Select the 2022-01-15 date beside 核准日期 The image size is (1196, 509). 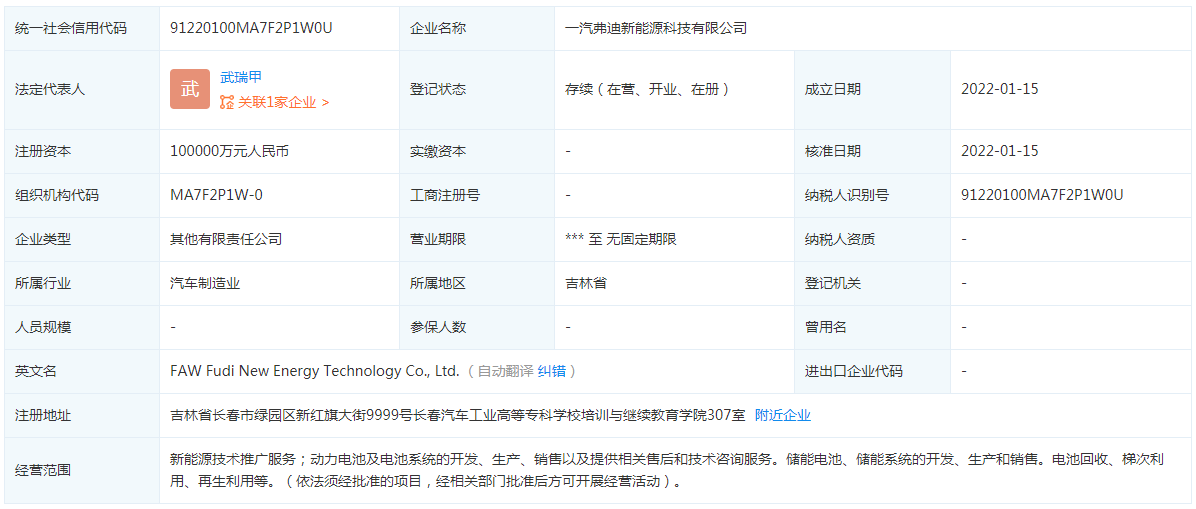[x=1000, y=151]
